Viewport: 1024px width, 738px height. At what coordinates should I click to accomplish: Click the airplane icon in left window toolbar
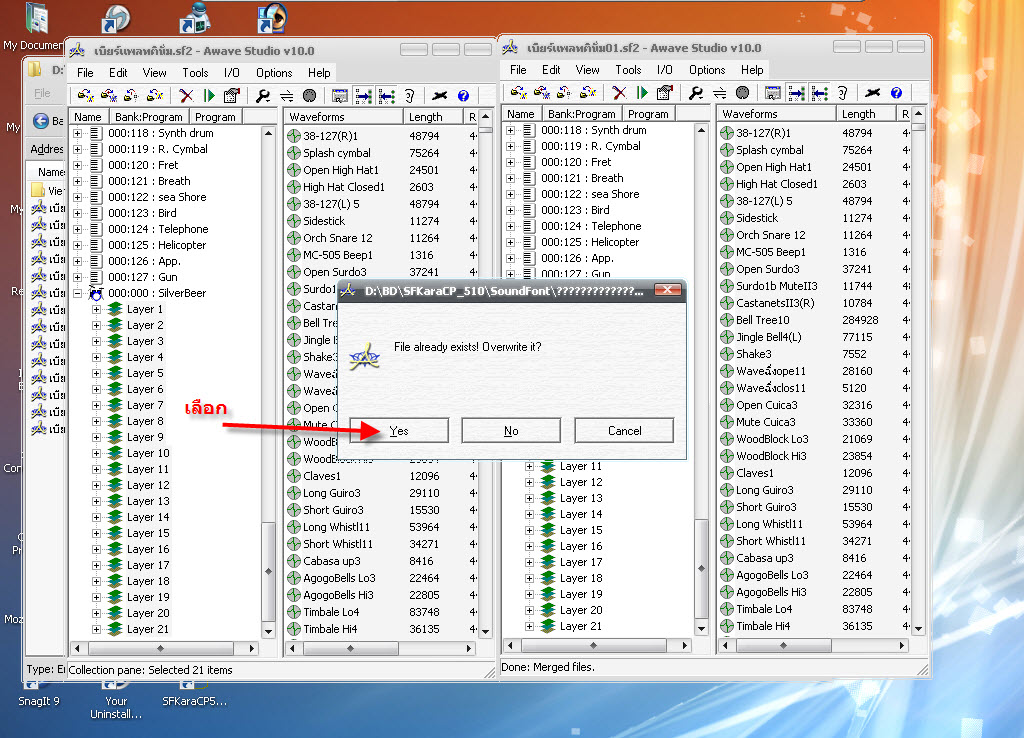point(440,96)
